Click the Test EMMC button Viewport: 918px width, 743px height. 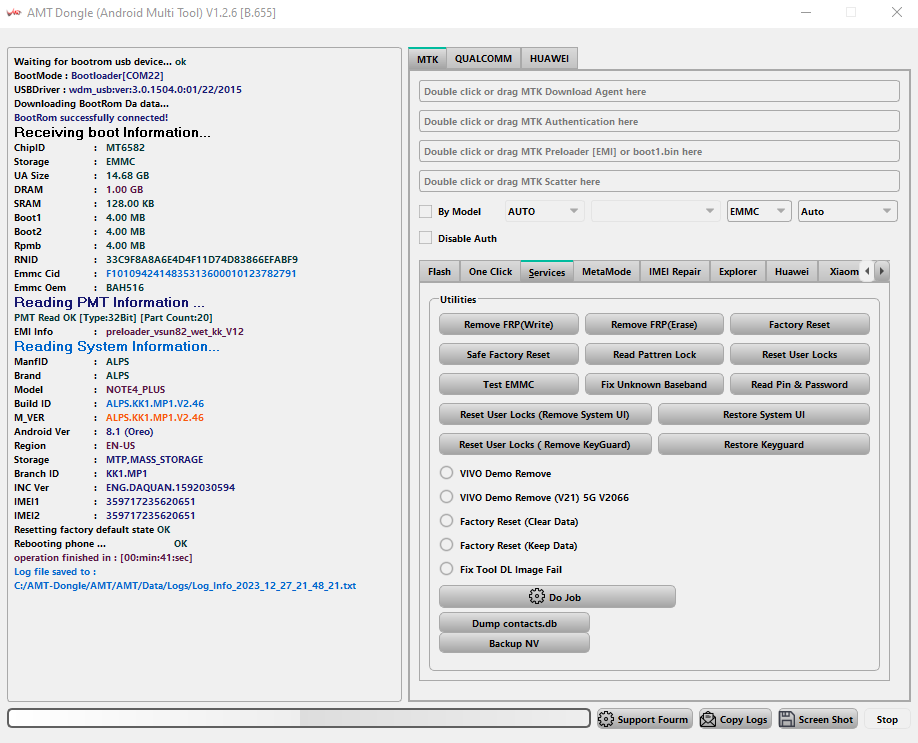(509, 384)
